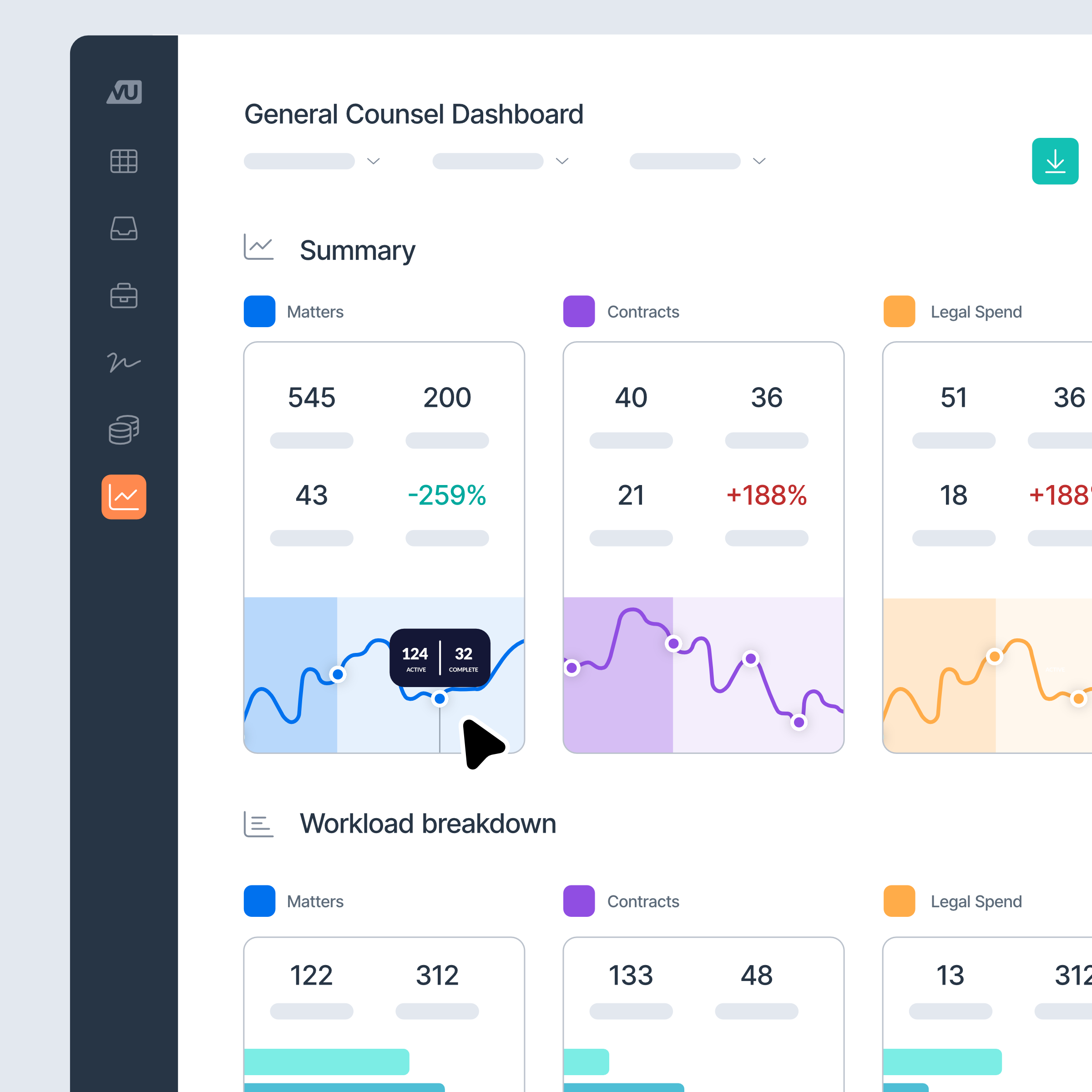
Task: Select the coins spend sidebar icon
Action: pos(124,430)
